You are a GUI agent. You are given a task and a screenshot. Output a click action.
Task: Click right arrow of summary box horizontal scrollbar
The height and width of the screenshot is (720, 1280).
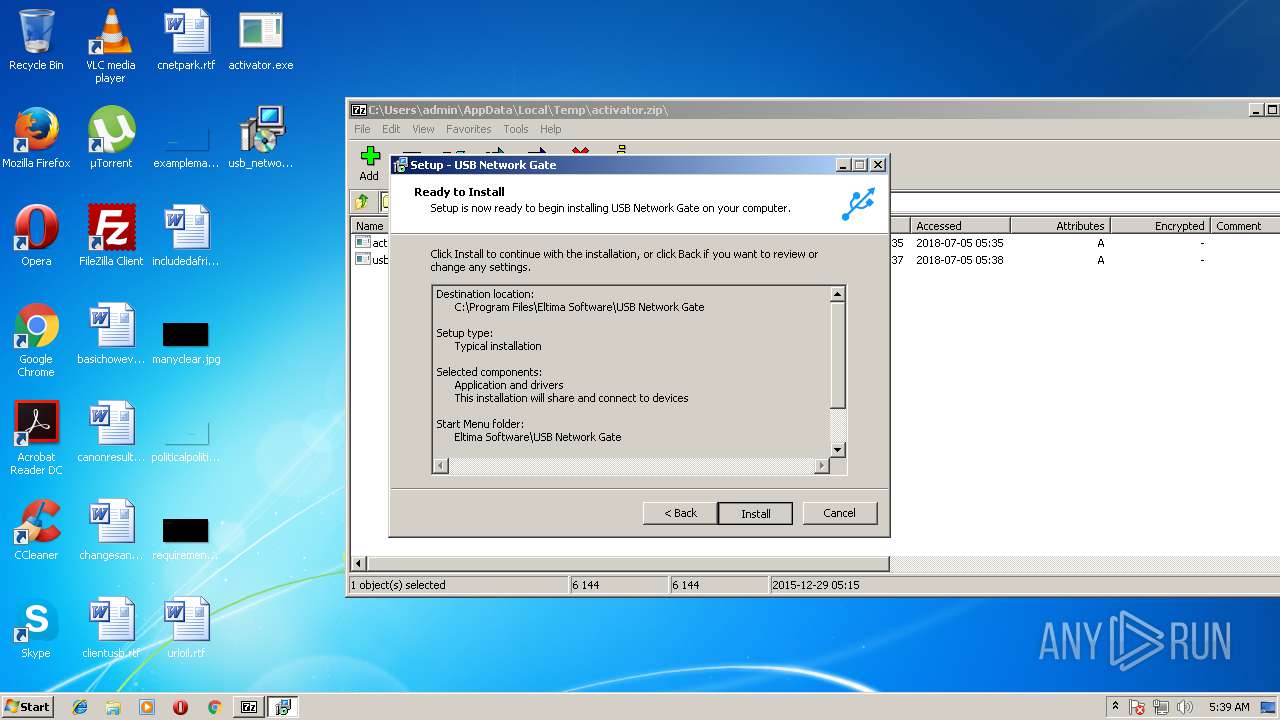coord(822,466)
